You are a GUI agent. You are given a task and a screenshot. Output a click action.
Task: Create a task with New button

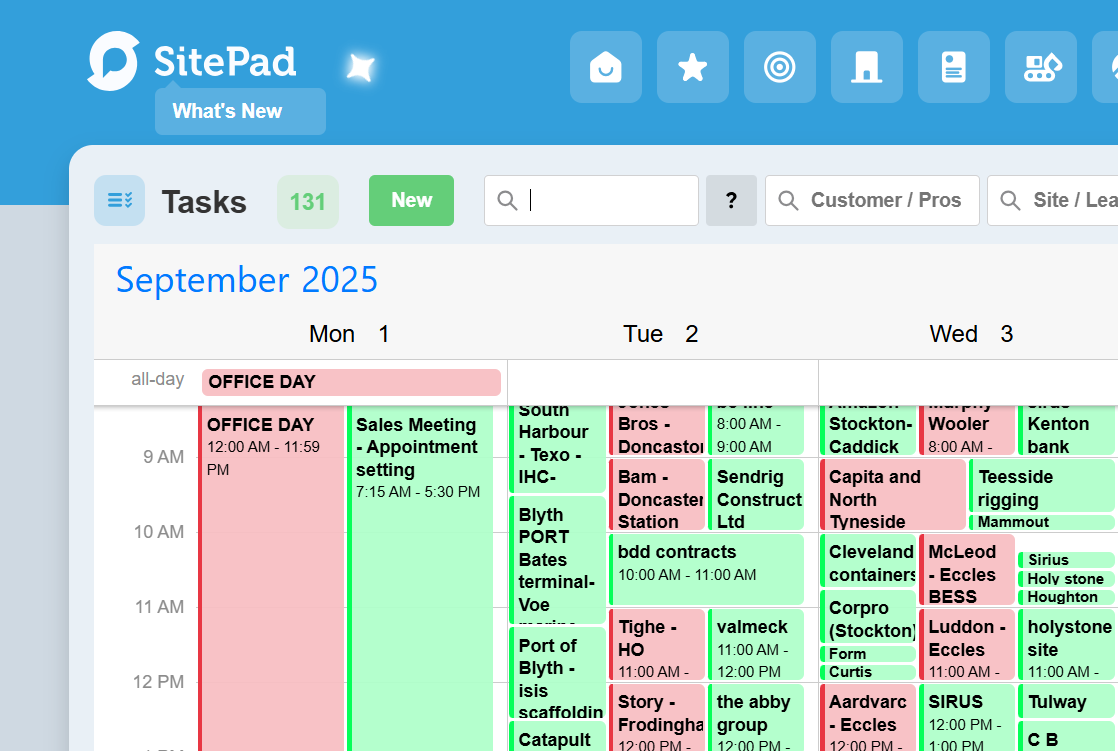tap(411, 200)
